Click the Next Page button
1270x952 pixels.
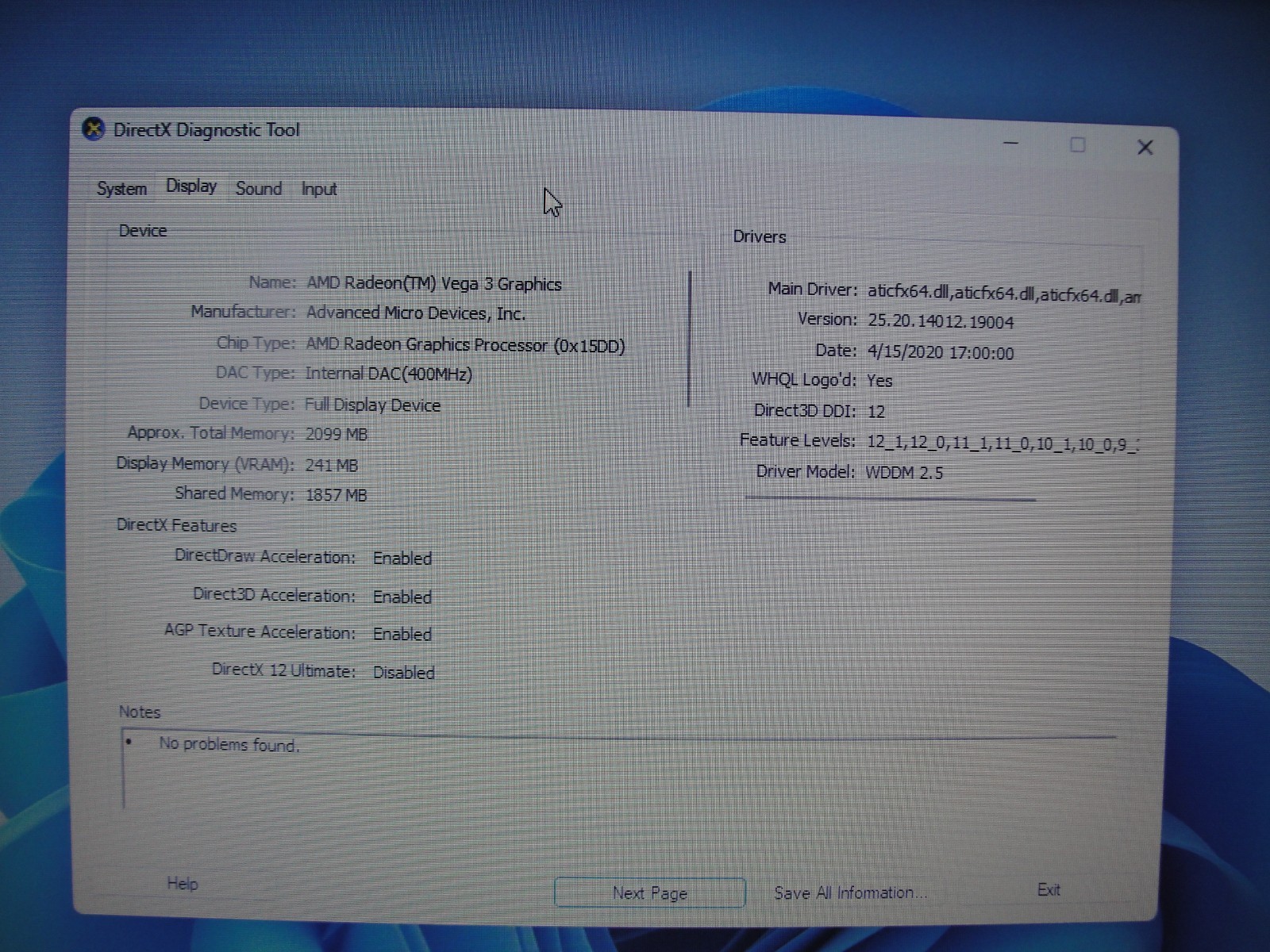(x=649, y=892)
